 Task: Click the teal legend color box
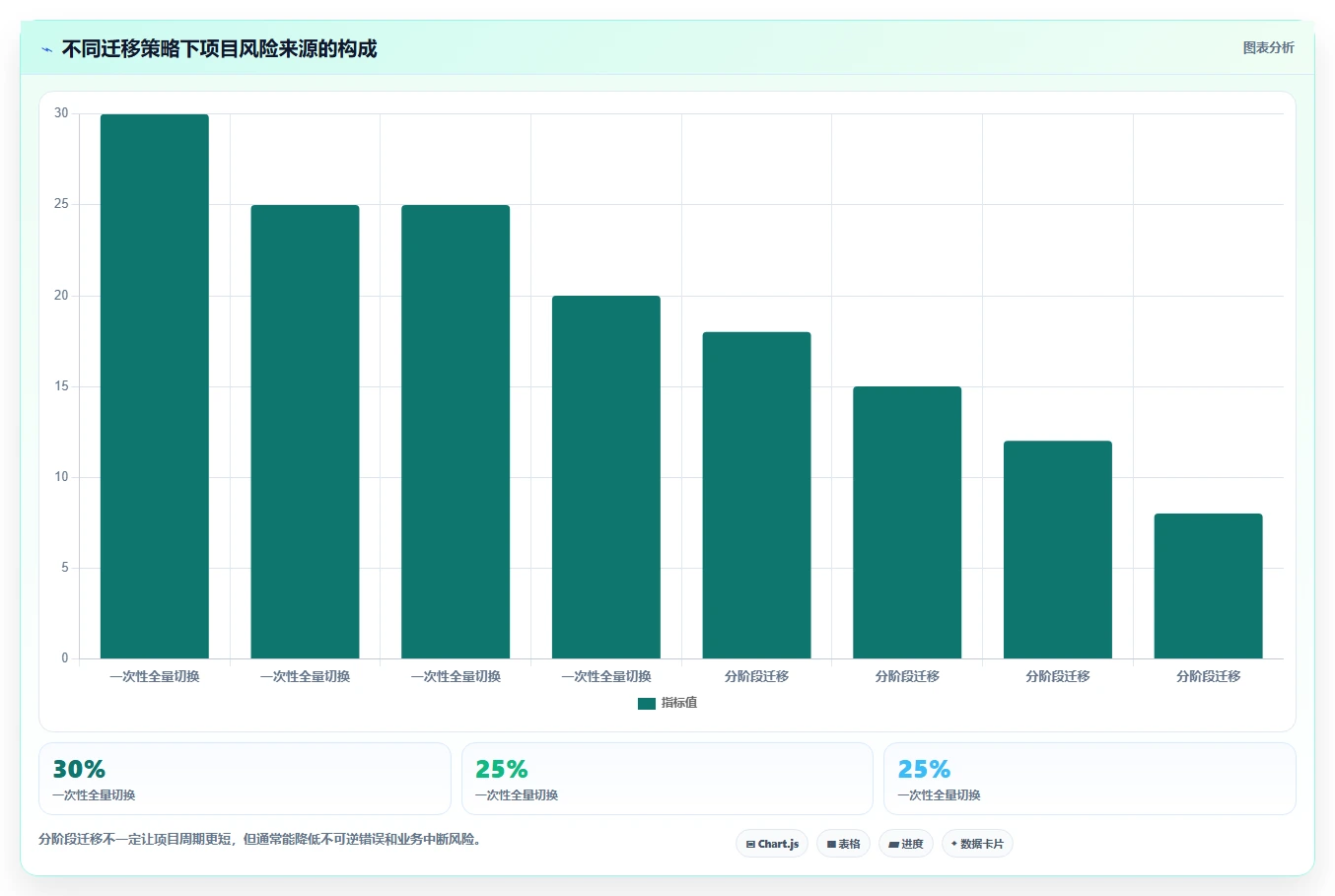(x=647, y=703)
